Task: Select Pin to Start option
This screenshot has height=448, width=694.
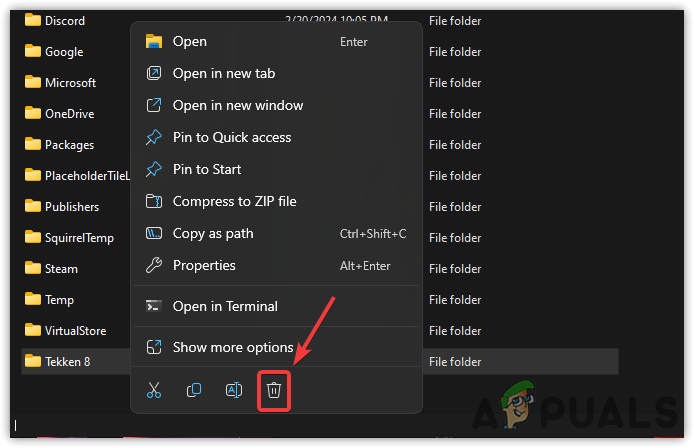Action: [x=207, y=169]
